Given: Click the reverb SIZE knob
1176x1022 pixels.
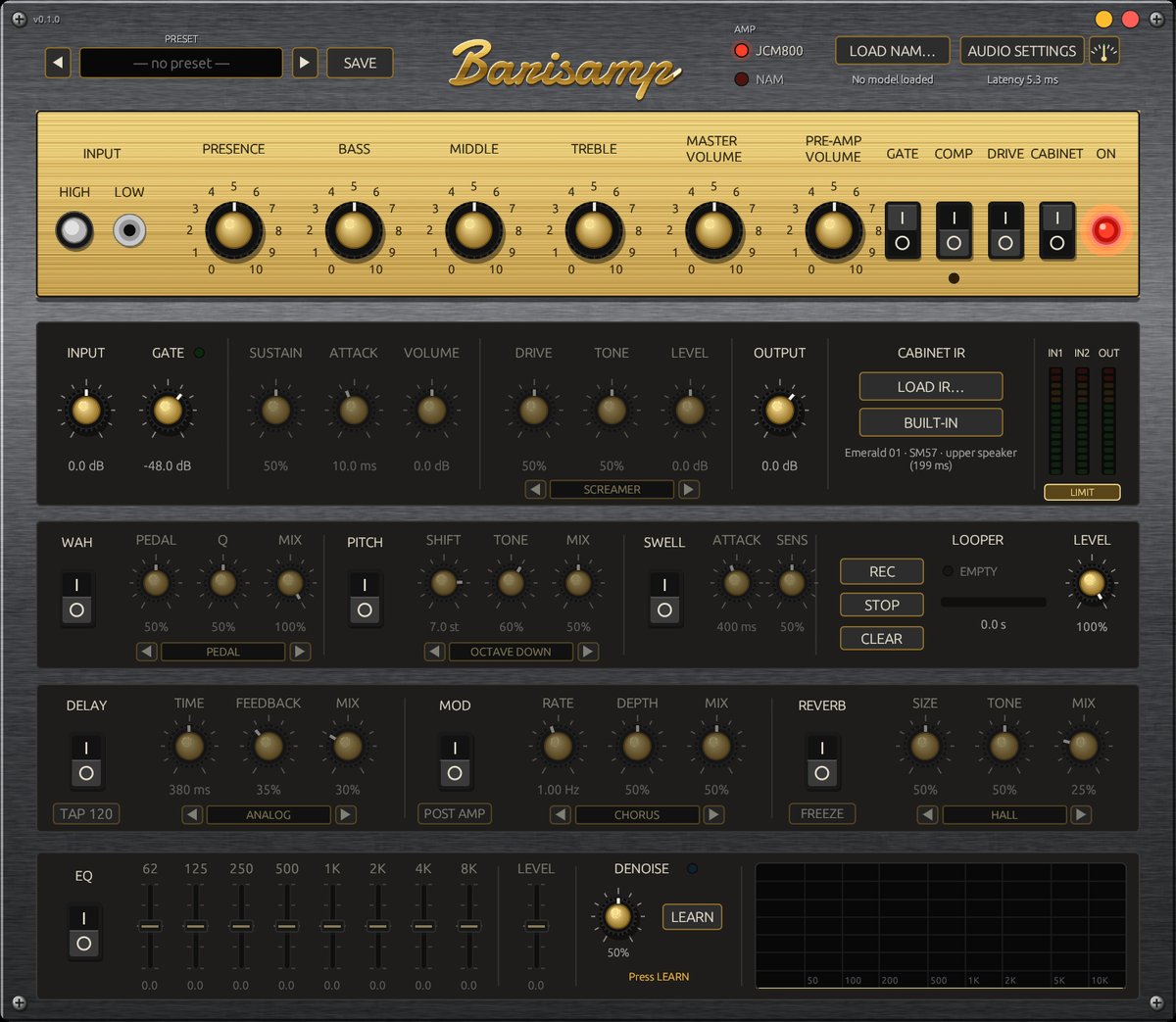Looking at the screenshot, I should pyautogui.click(x=925, y=747).
